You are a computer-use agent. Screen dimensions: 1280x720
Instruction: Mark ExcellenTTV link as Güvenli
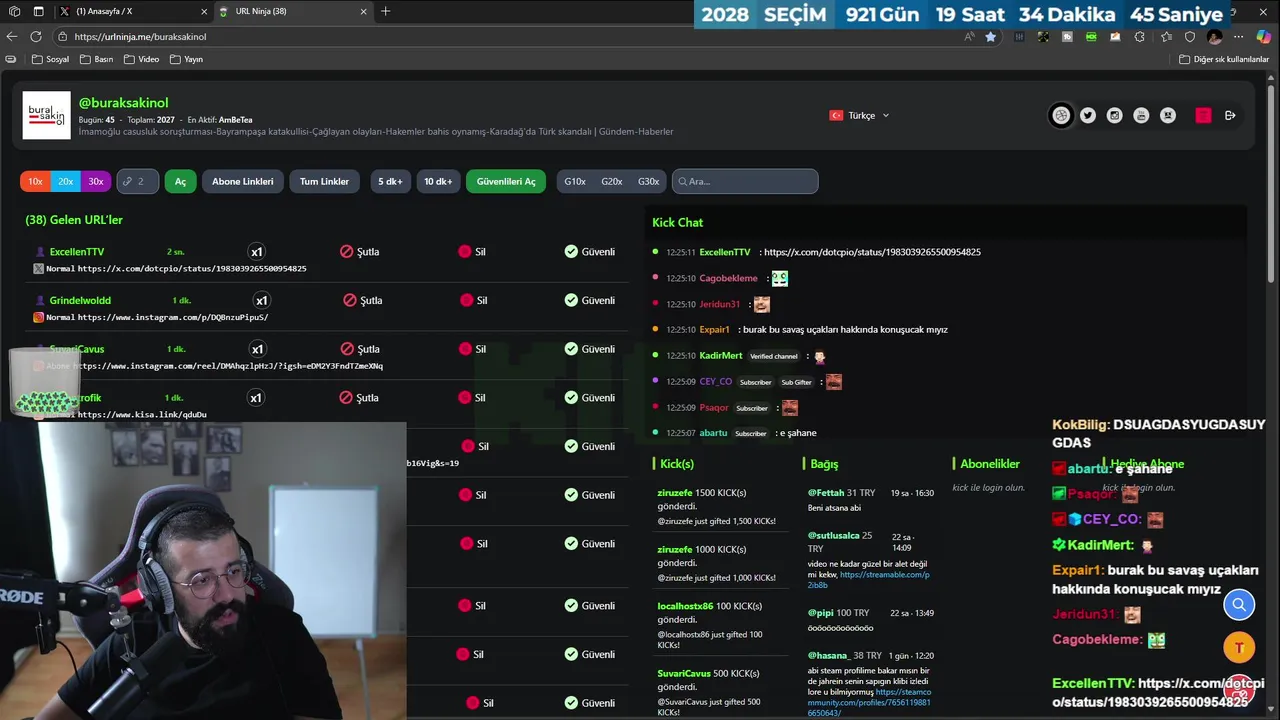pyautogui.click(x=589, y=251)
